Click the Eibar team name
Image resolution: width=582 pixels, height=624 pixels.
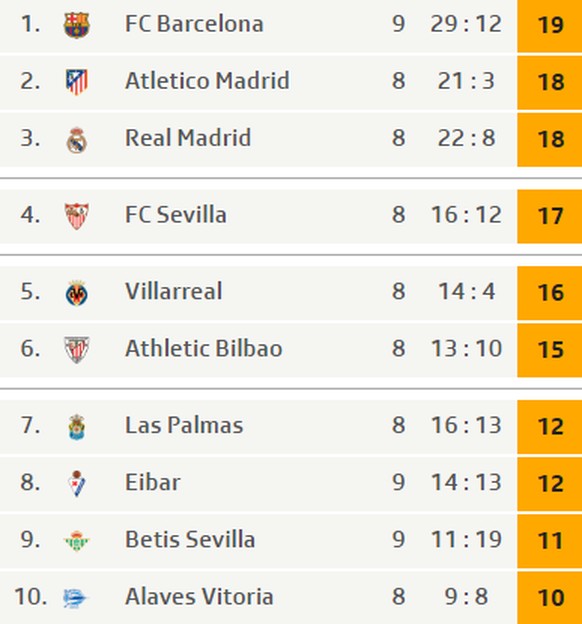point(152,482)
